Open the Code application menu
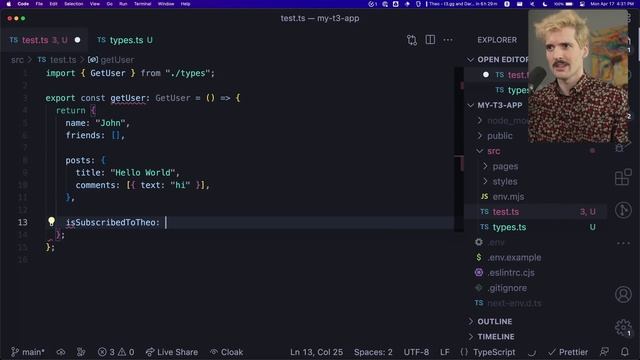 23,4
